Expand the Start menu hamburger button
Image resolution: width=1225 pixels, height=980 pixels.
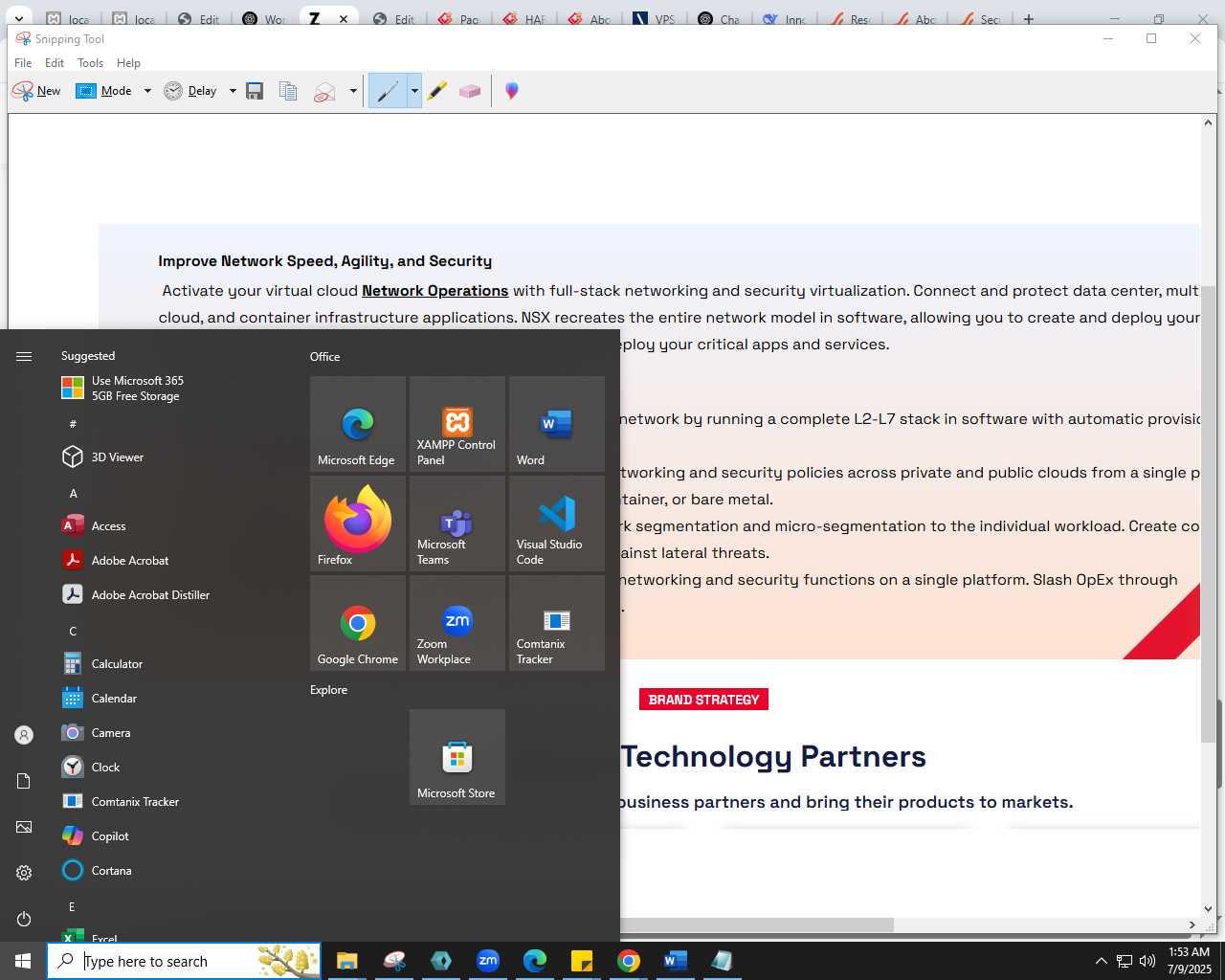pos(24,356)
